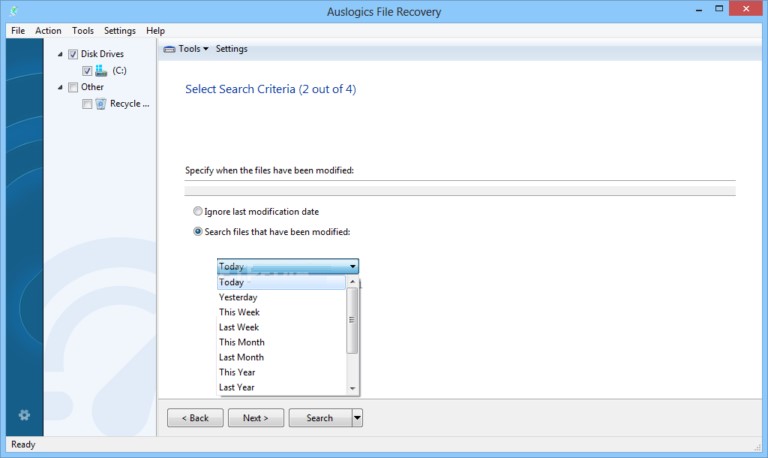Check the Recycle Bin checkbox
768x458 pixels.
pos(87,104)
